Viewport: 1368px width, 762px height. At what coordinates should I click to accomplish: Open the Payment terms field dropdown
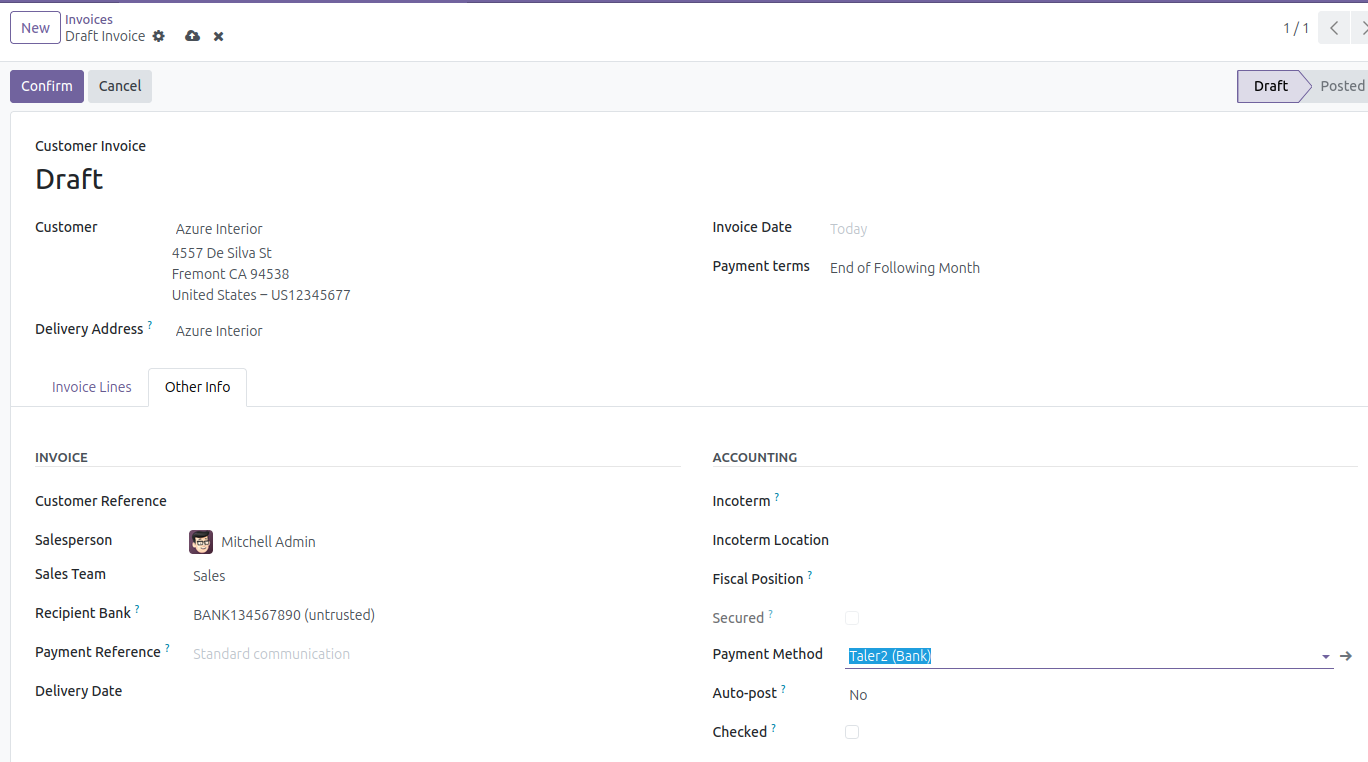click(x=905, y=268)
